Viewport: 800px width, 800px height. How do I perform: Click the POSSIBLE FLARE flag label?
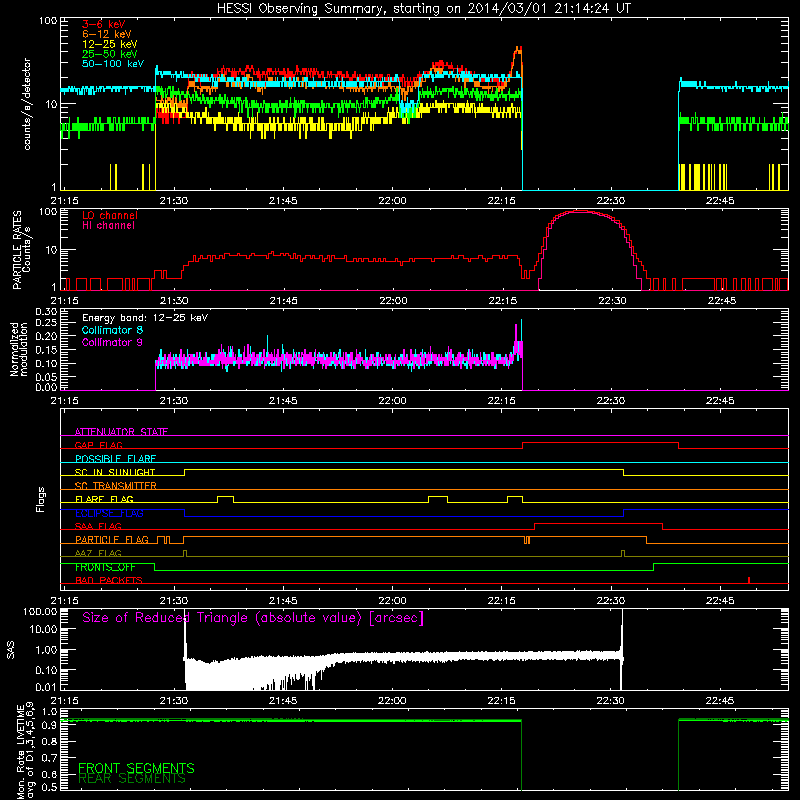pos(115,459)
